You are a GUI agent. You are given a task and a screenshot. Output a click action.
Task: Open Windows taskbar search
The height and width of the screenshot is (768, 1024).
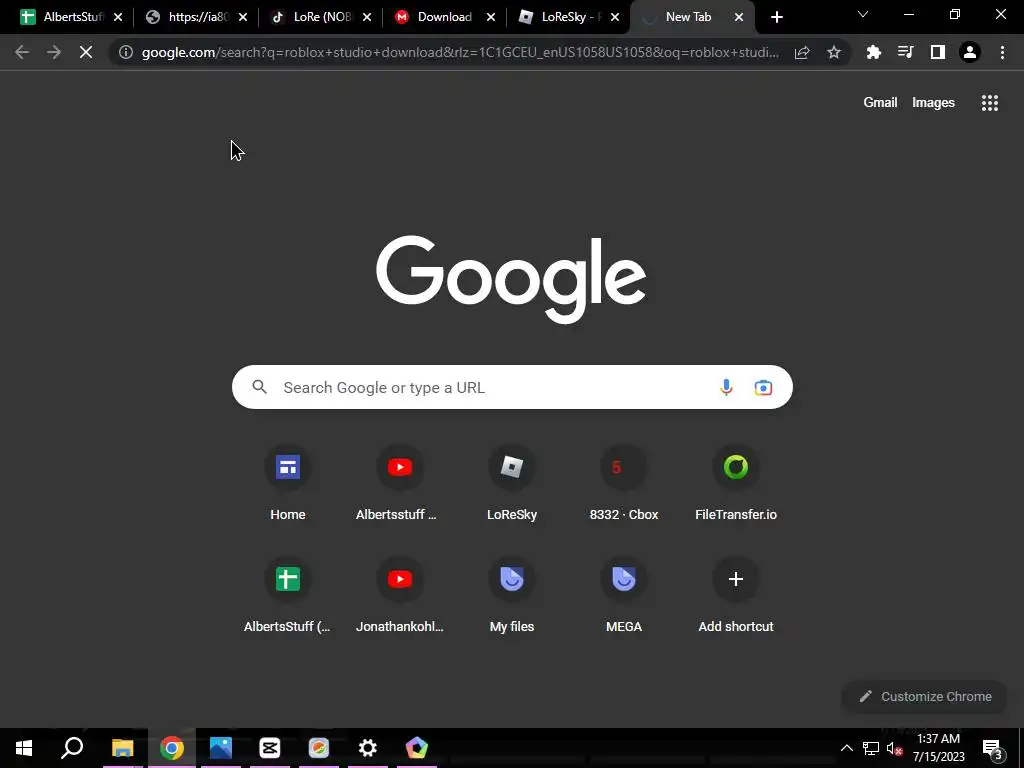click(72, 748)
